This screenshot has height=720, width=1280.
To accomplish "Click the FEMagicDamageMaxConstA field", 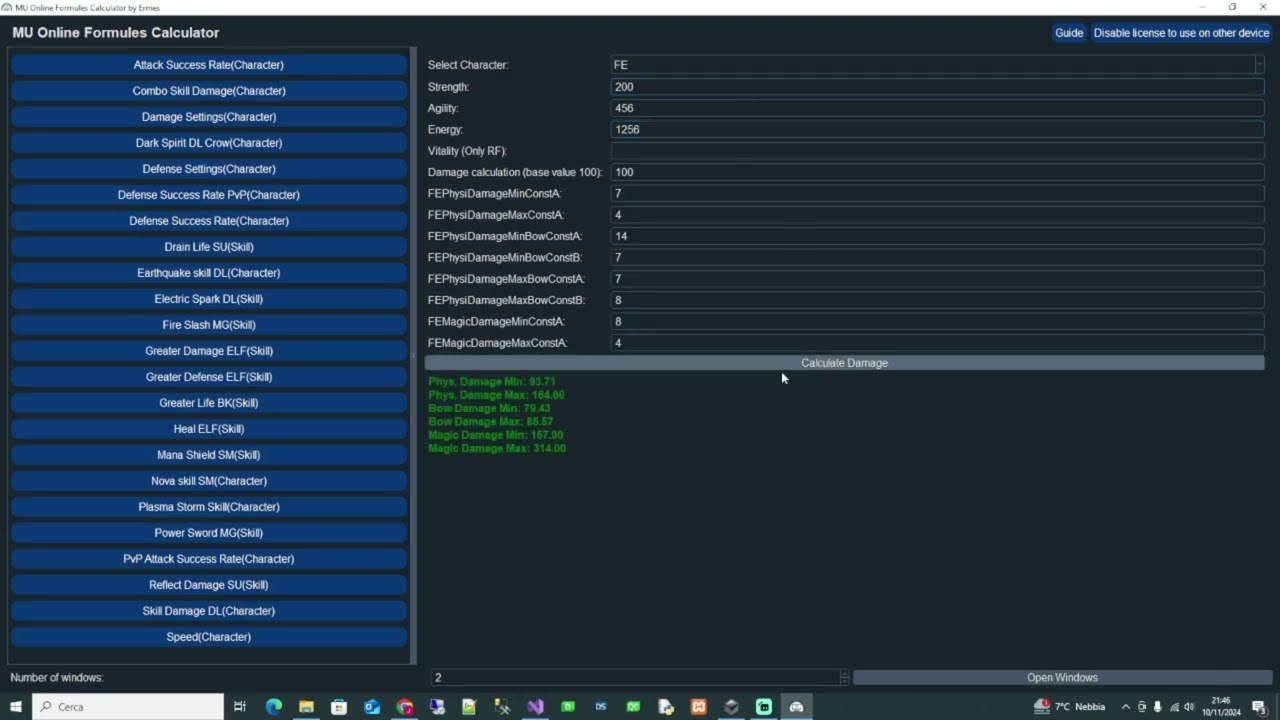I will [937, 343].
